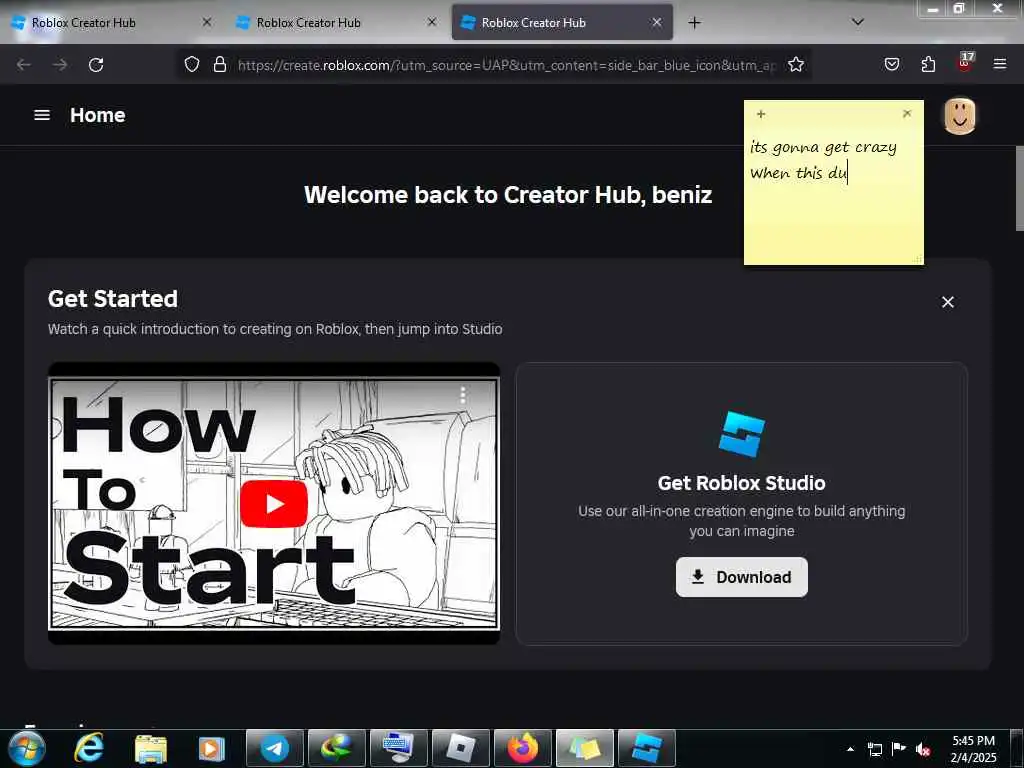The image size is (1024, 768).
Task: Open a new browser tab
Action: [x=694, y=23]
